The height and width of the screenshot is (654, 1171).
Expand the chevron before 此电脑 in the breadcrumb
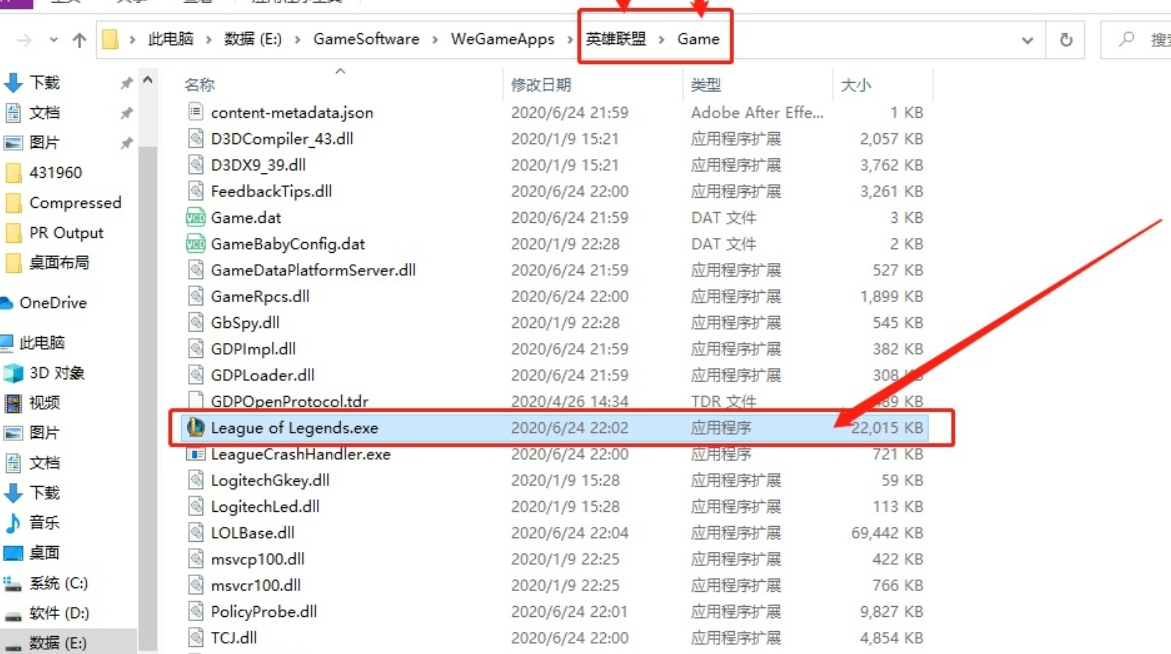(x=132, y=39)
